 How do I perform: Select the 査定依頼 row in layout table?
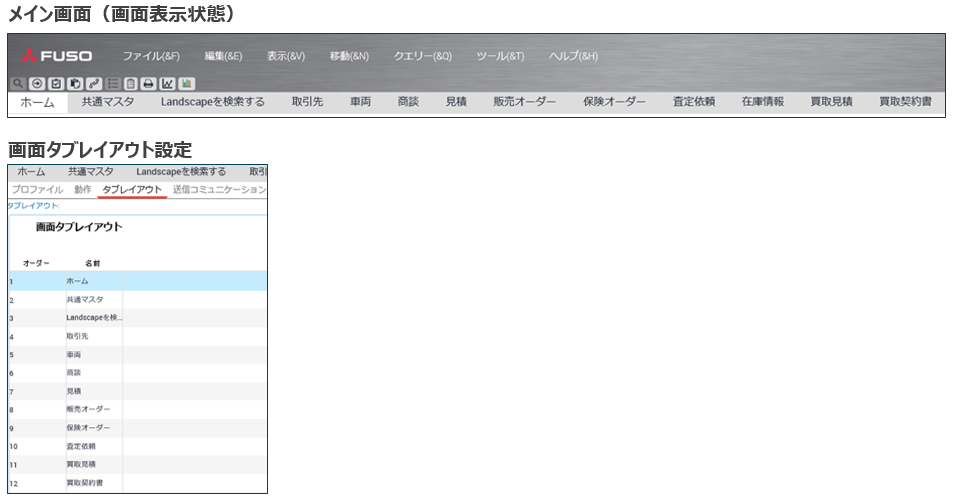click(x=81, y=446)
